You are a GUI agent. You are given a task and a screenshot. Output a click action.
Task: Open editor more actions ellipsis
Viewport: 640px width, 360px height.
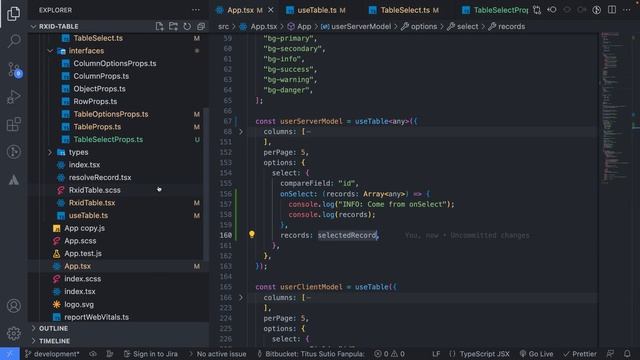click(x=627, y=10)
